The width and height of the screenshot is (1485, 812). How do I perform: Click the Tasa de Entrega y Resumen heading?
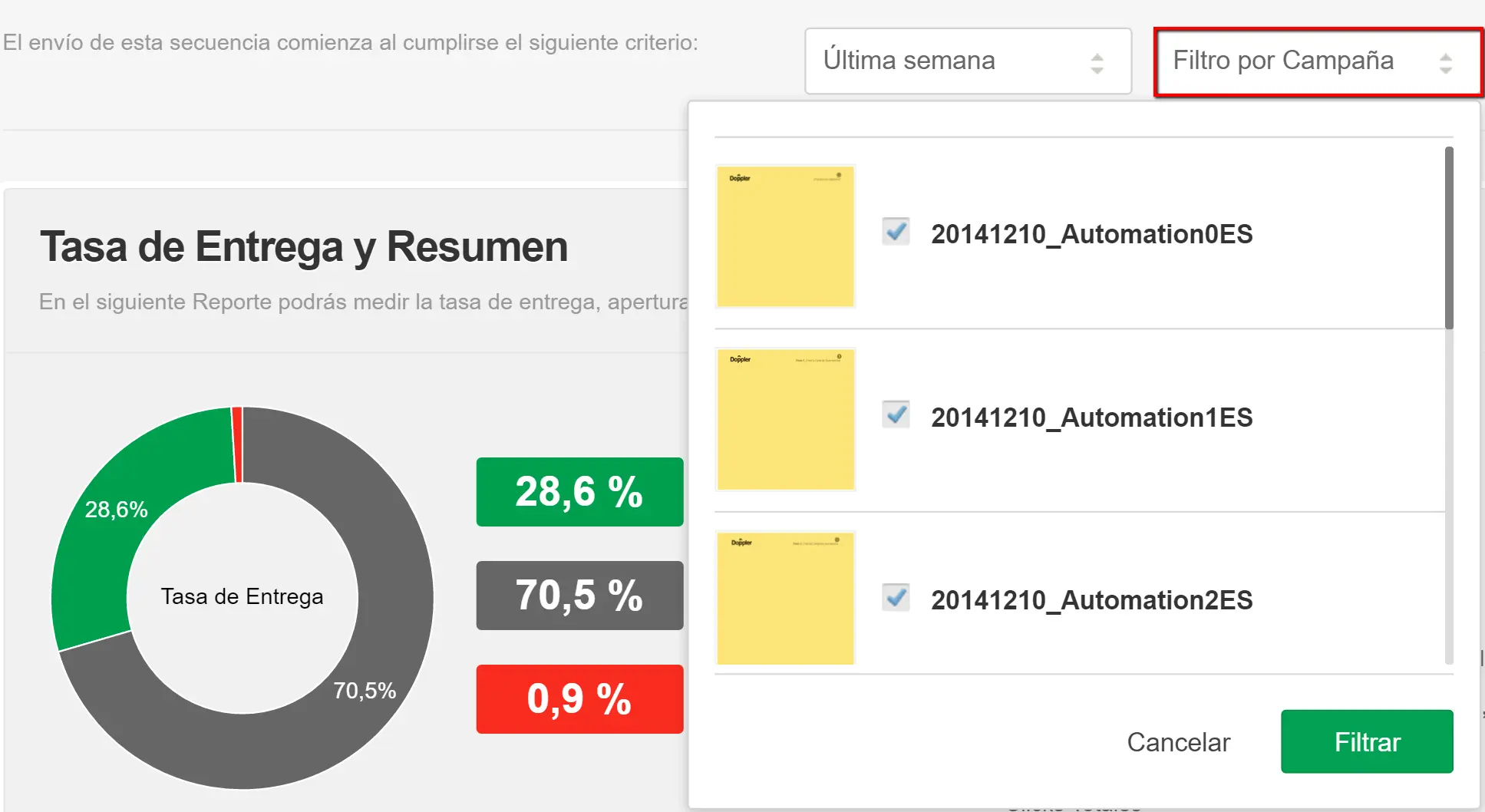(x=304, y=247)
